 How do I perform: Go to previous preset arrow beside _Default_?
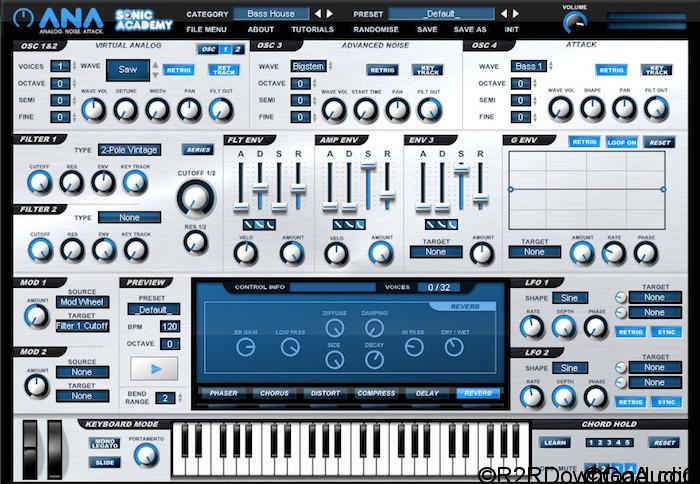coord(504,14)
